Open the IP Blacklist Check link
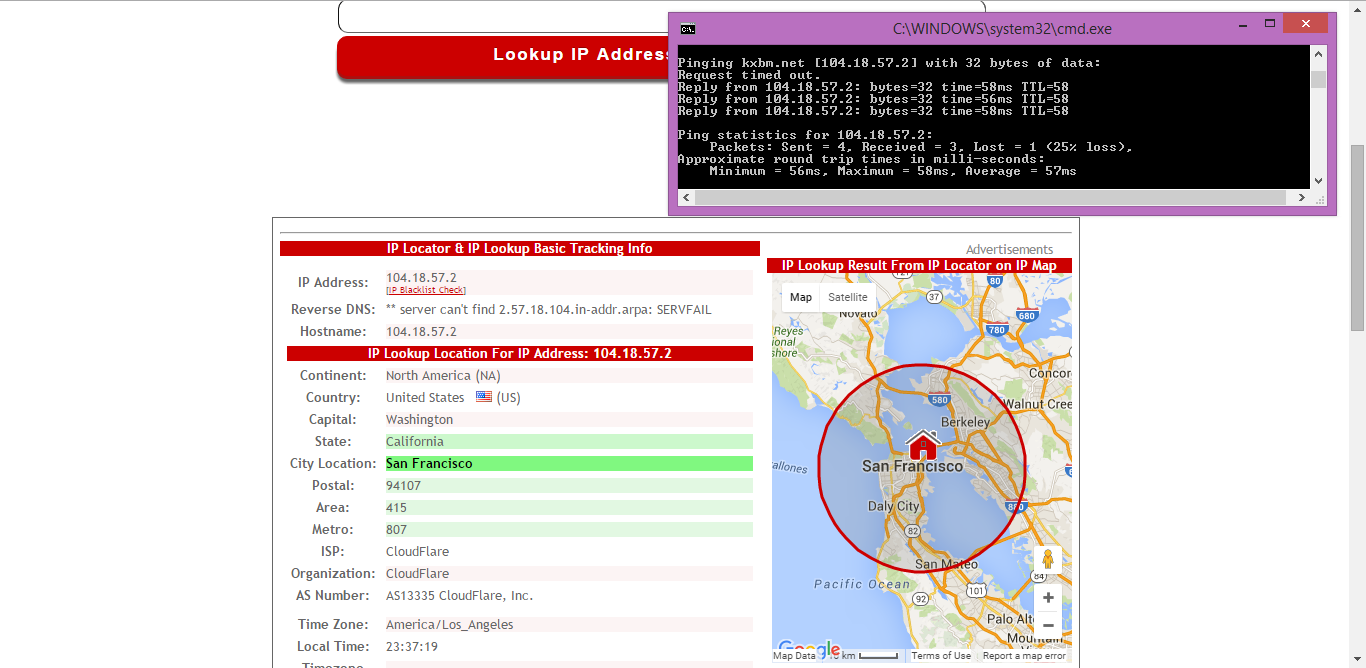The height and width of the screenshot is (668, 1366). tap(426, 290)
